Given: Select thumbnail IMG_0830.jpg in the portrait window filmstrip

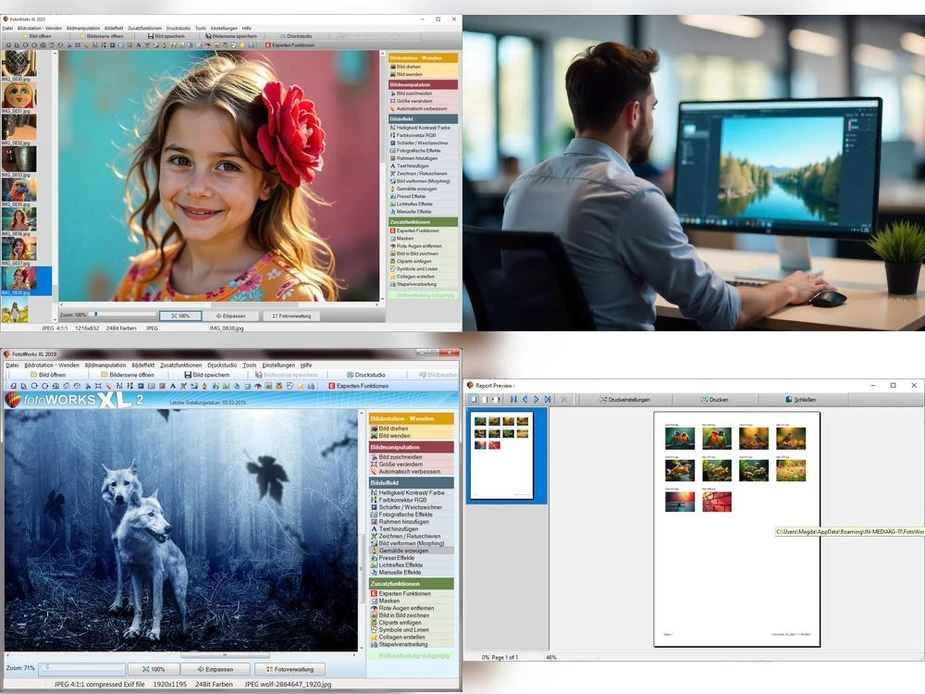Looking at the screenshot, I should pos(18,65).
